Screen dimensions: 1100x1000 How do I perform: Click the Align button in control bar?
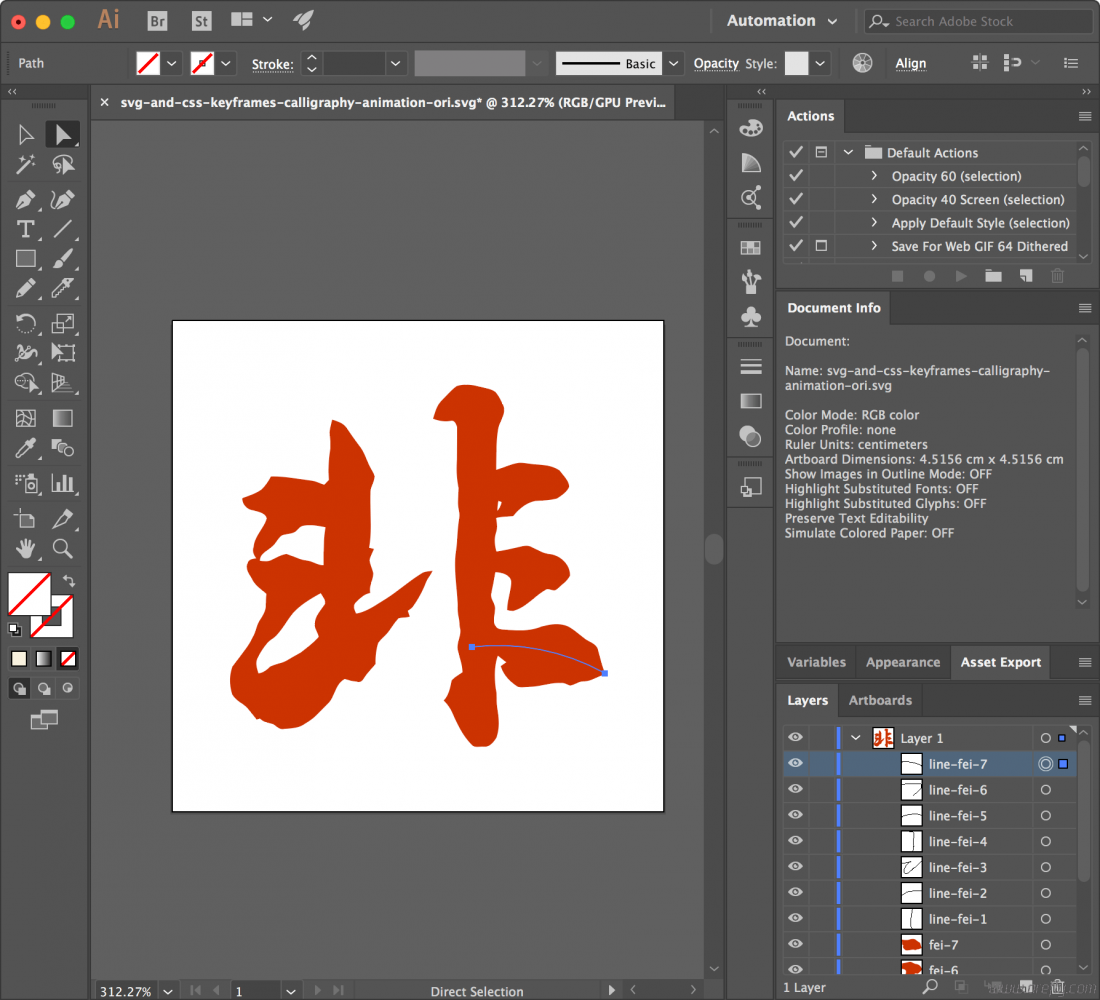(910, 63)
